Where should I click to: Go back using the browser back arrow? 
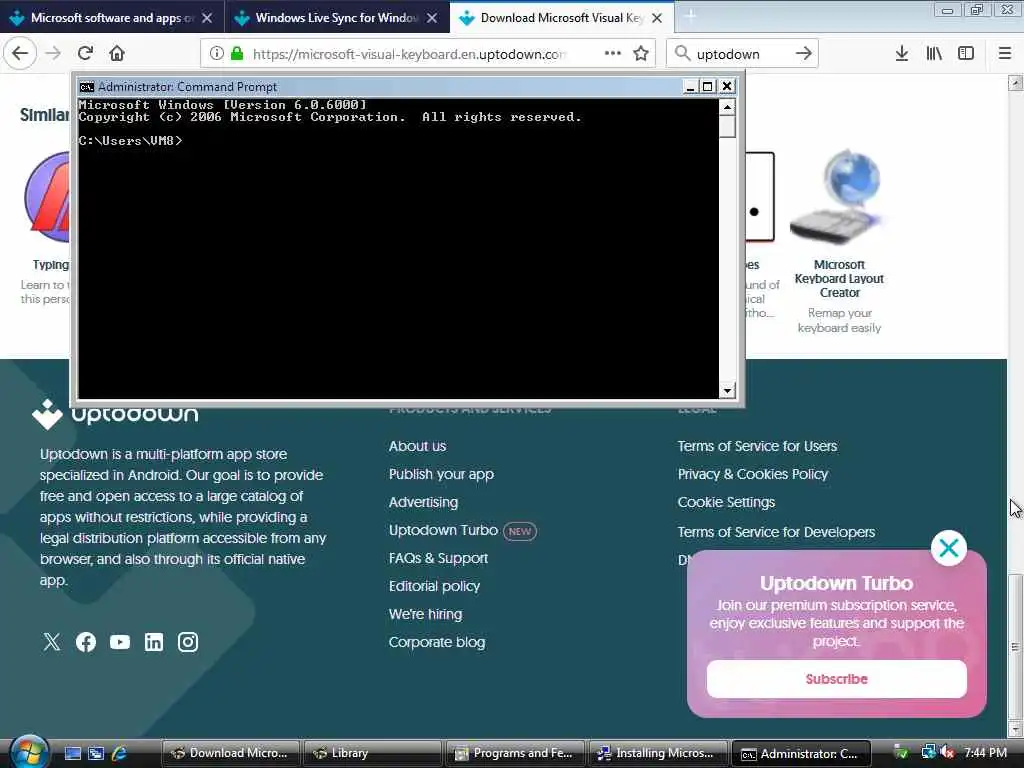click(x=20, y=53)
